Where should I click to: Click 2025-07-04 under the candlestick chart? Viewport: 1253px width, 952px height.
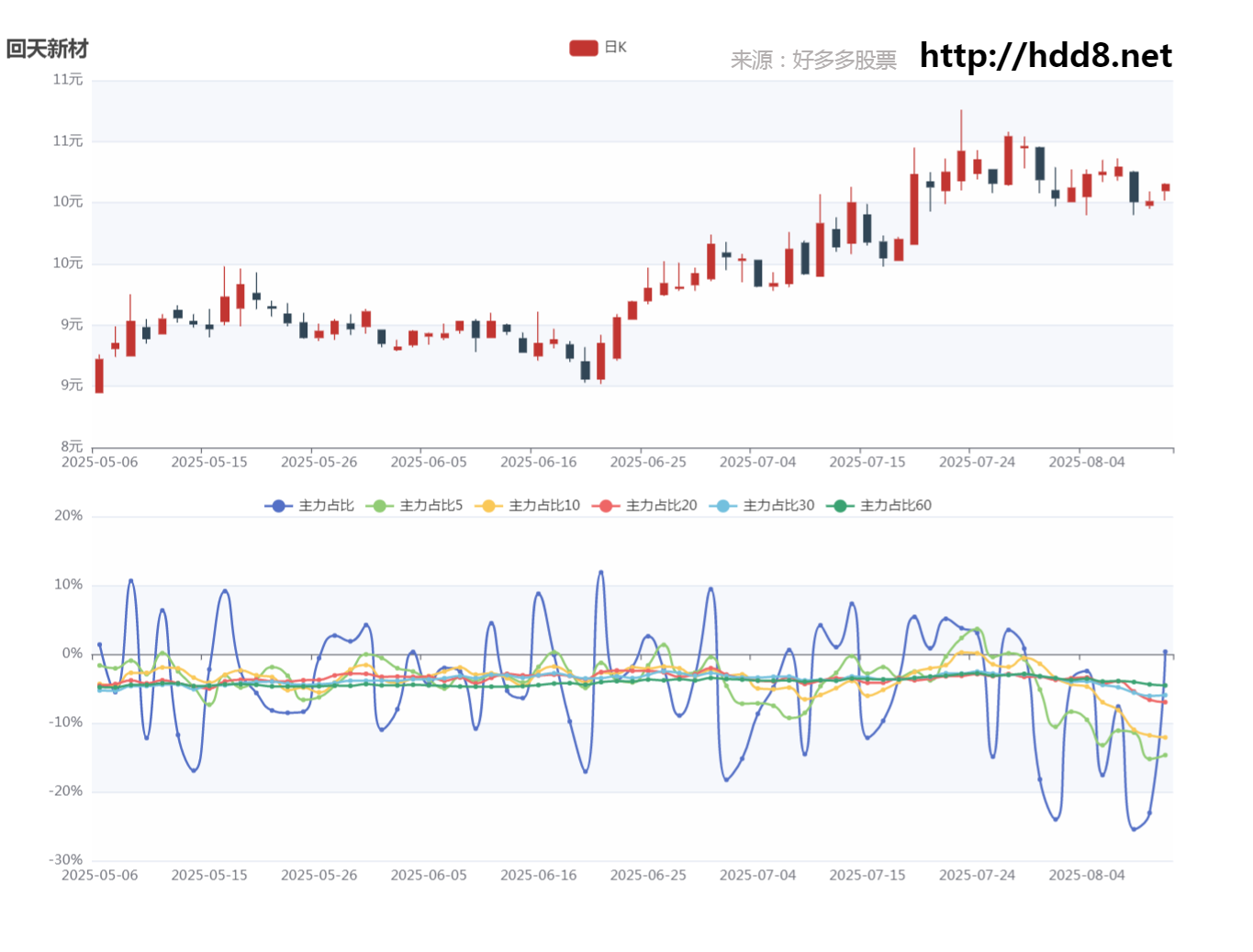tap(758, 463)
